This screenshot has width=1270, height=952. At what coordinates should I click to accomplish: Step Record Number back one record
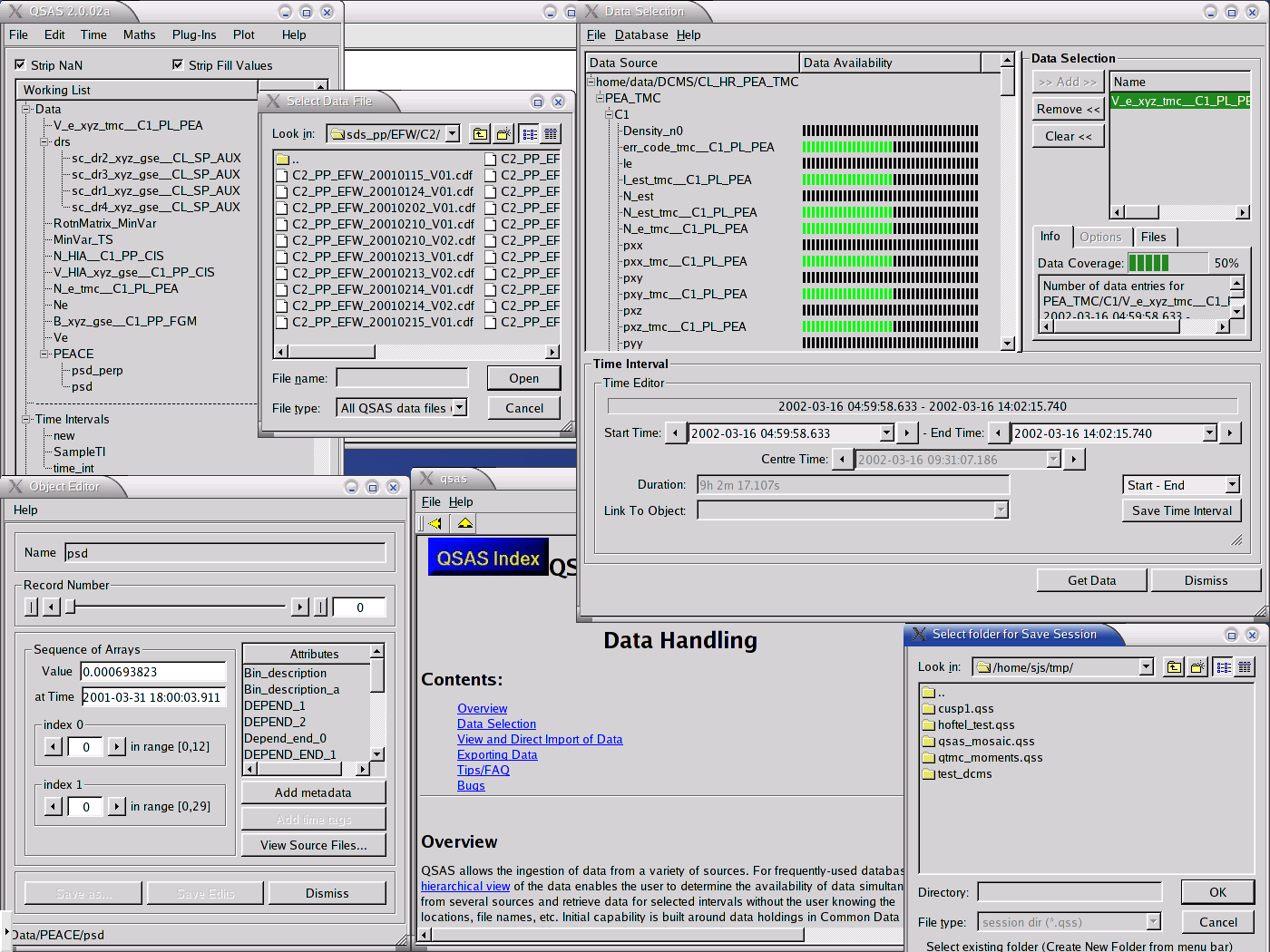click(x=52, y=607)
